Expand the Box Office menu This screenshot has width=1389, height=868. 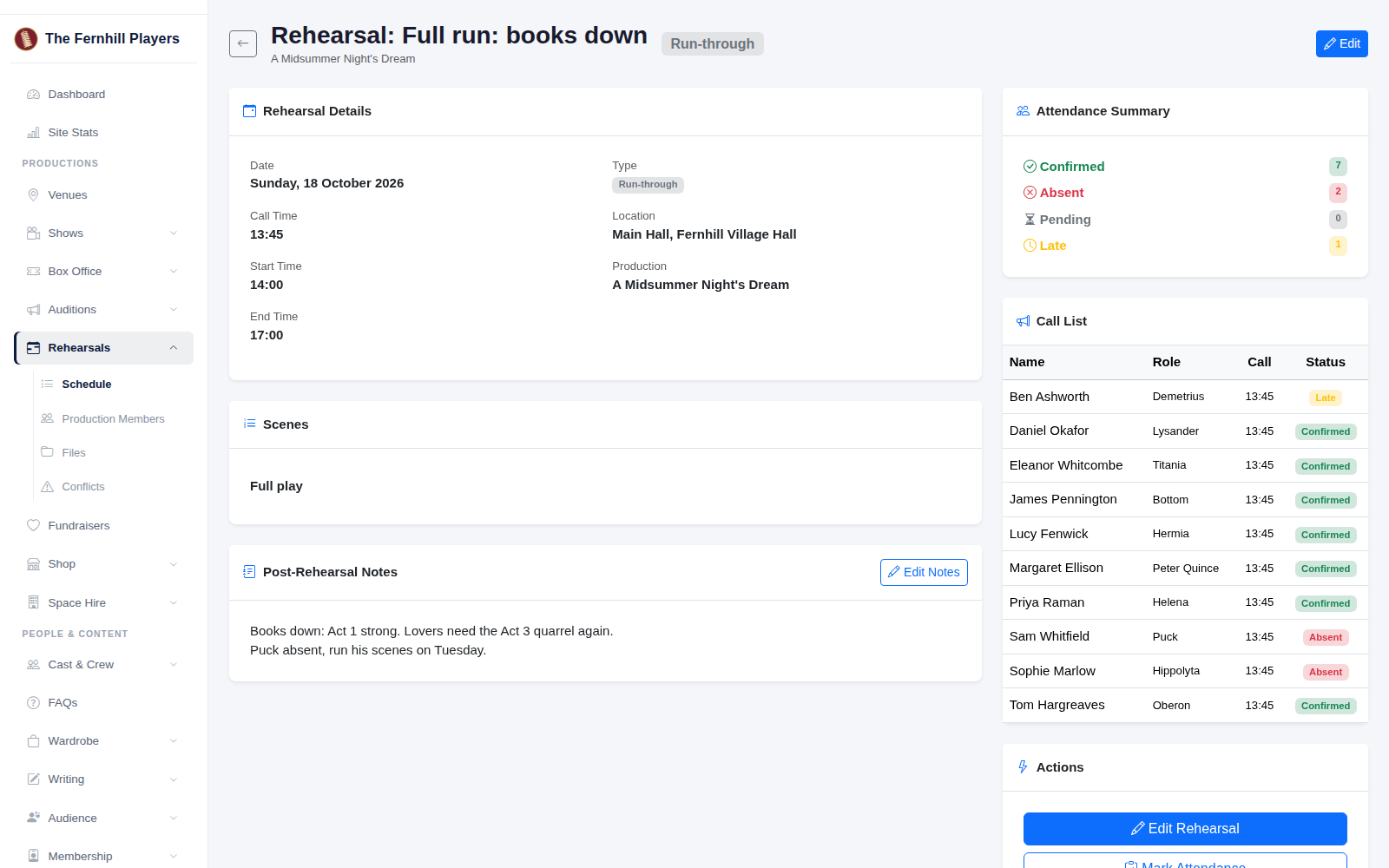[104, 272]
